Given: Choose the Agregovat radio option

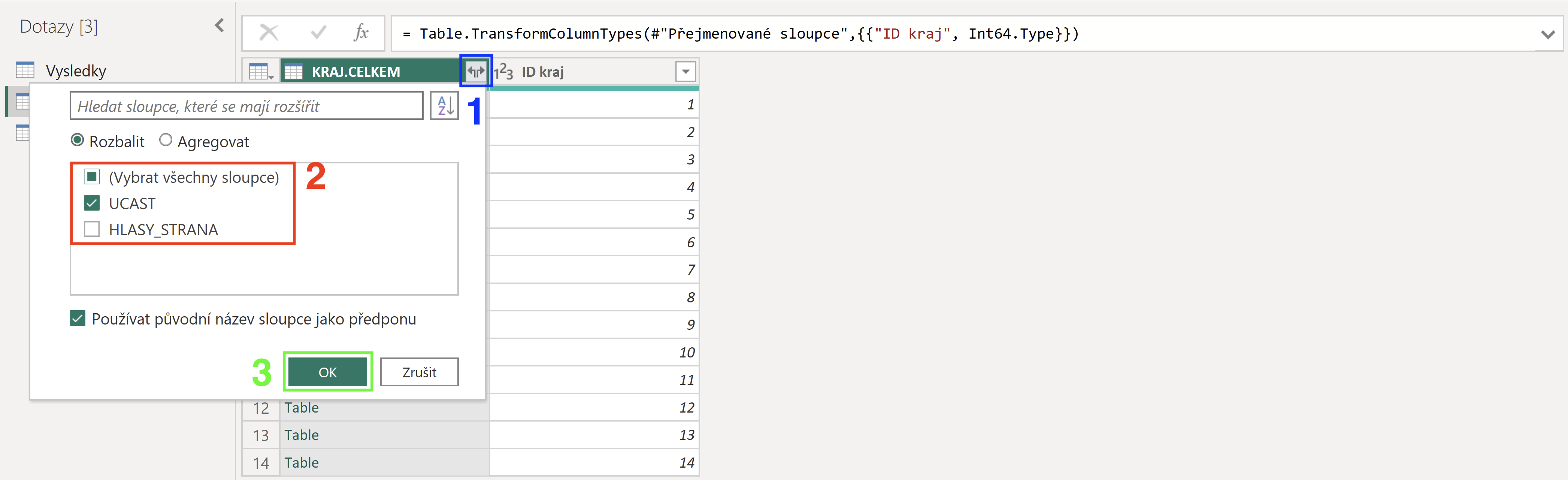Looking at the screenshot, I should pyautogui.click(x=166, y=140).
